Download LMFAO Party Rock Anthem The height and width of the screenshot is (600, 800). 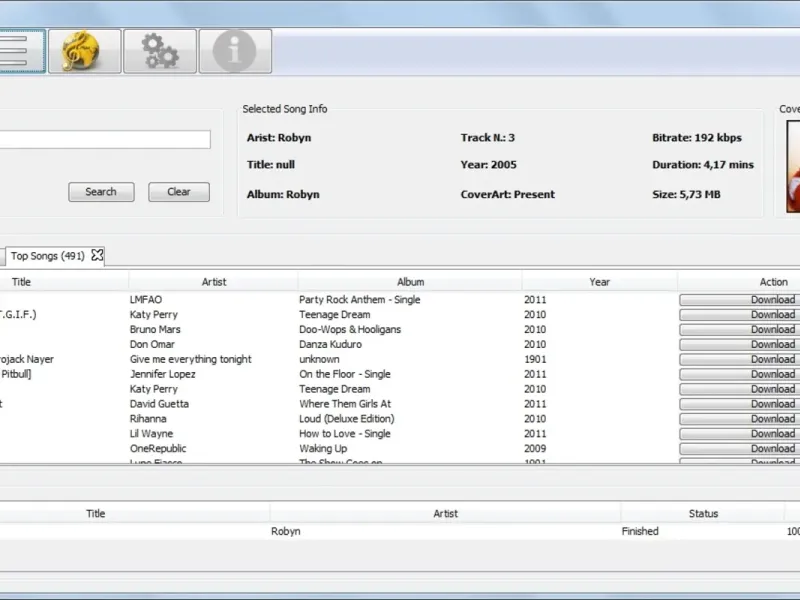click(x=740, y=300)
